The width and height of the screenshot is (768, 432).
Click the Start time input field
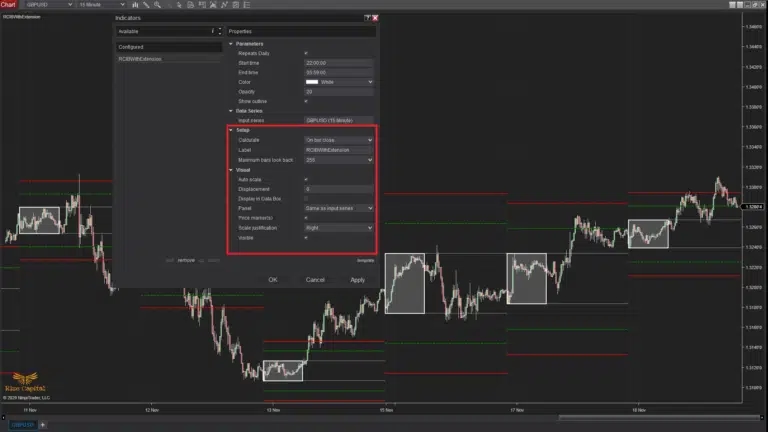click(339, 62)
